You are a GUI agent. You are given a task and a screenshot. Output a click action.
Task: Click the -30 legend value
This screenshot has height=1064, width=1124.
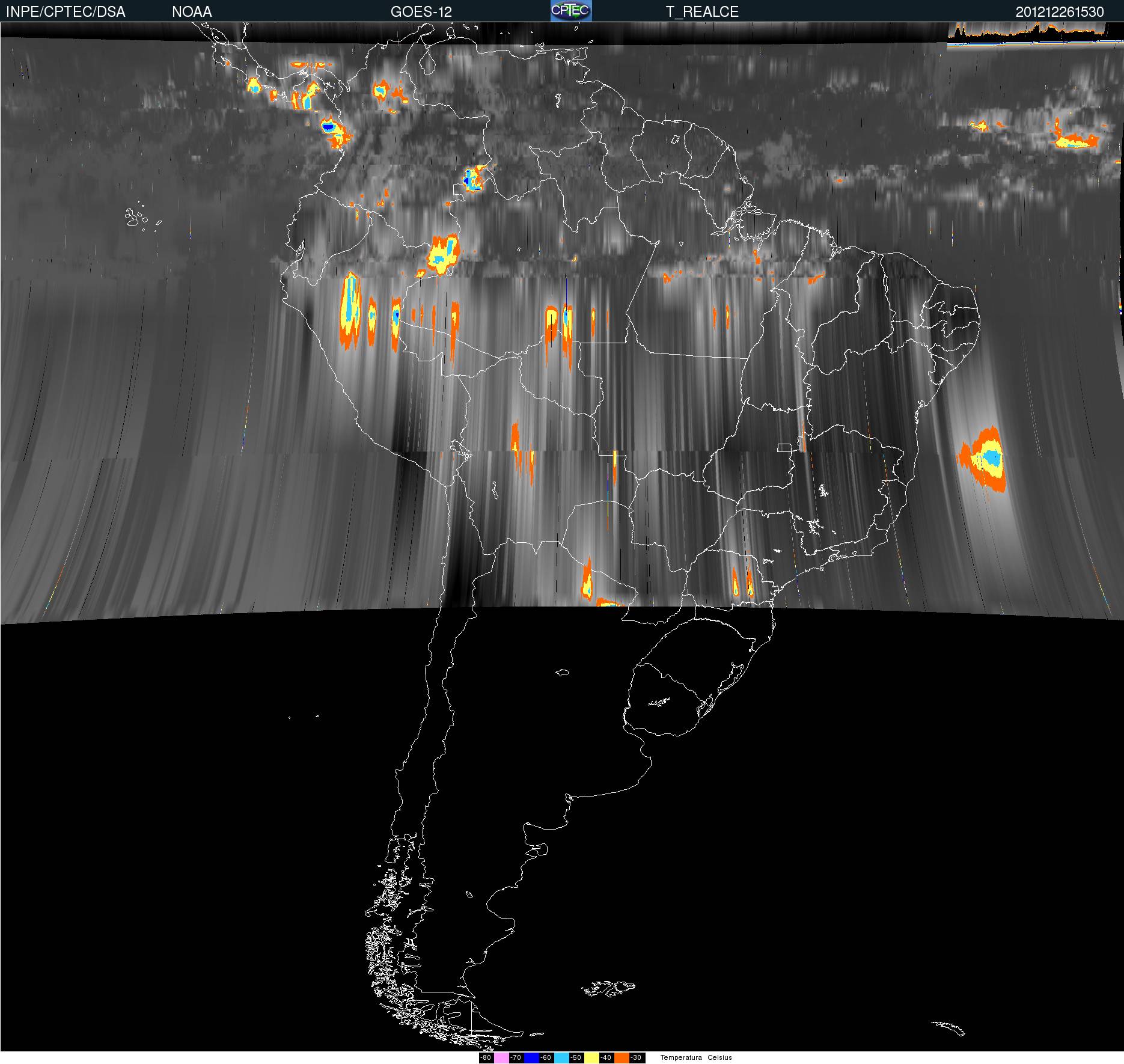[x=636, y=1058]
